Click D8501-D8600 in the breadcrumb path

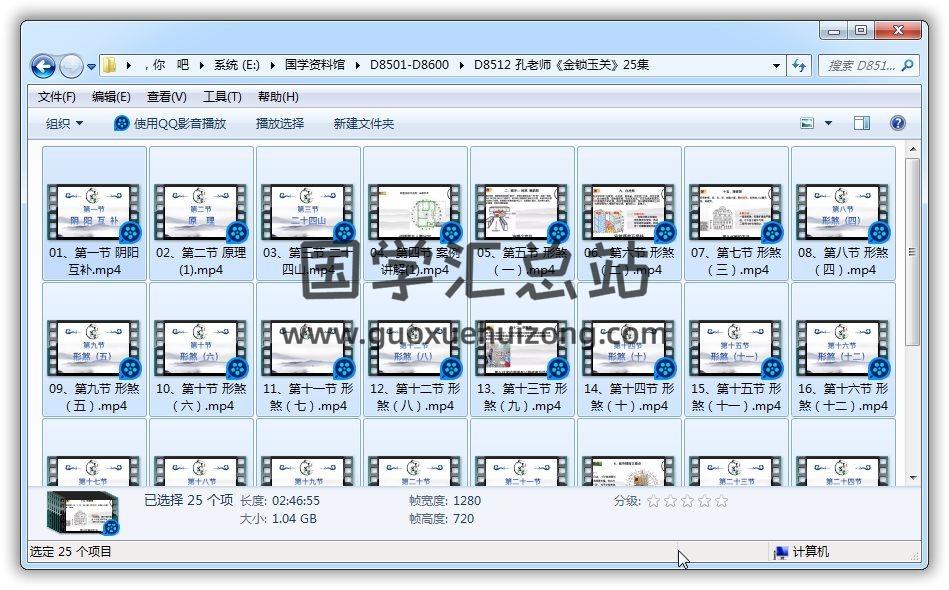click(409, 65)
